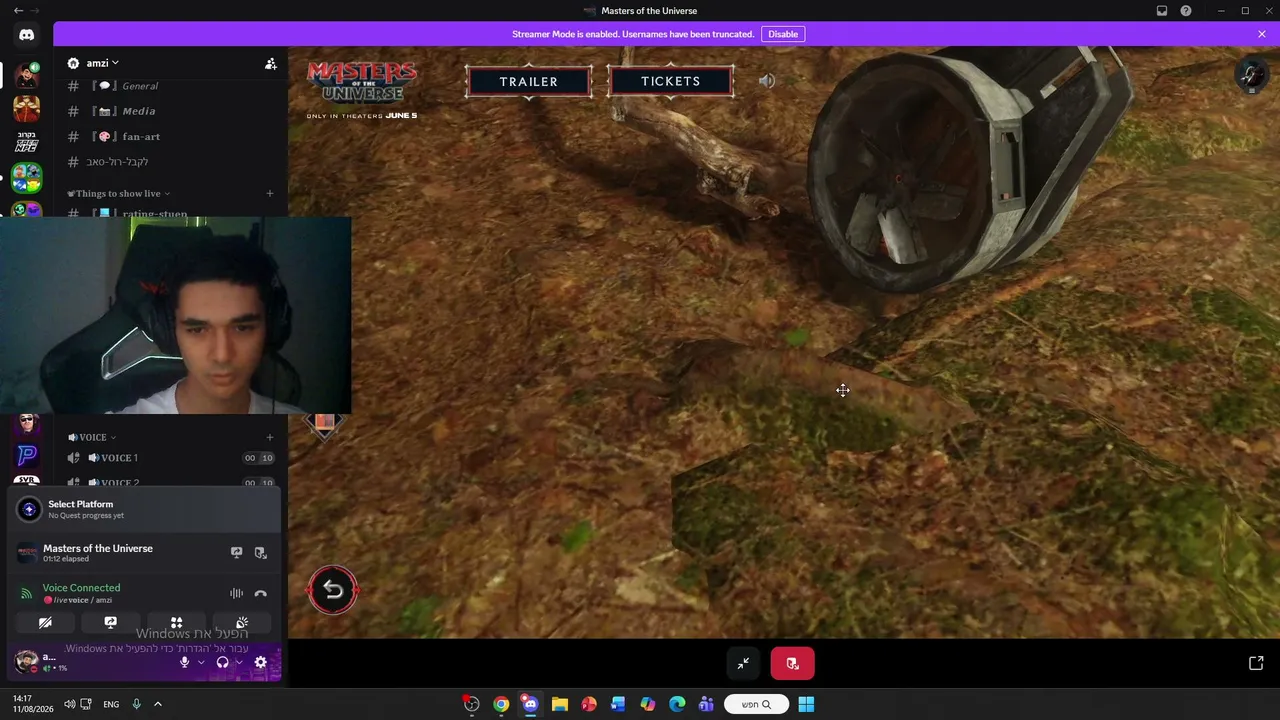Open user avatar profile in user panel
The image size is (1280, 720).
point(27,661)
